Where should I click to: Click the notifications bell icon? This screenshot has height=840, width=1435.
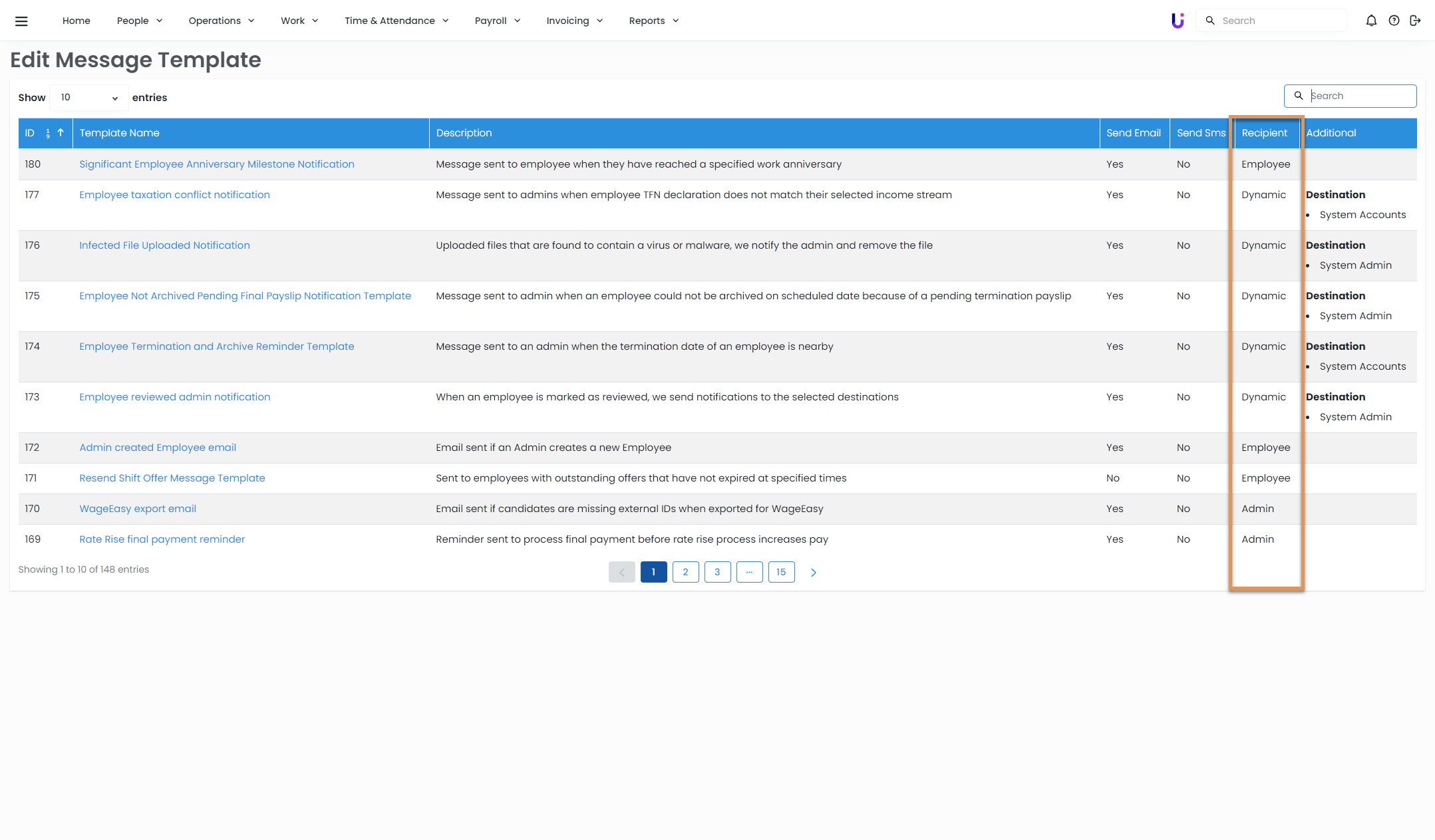1371,21
